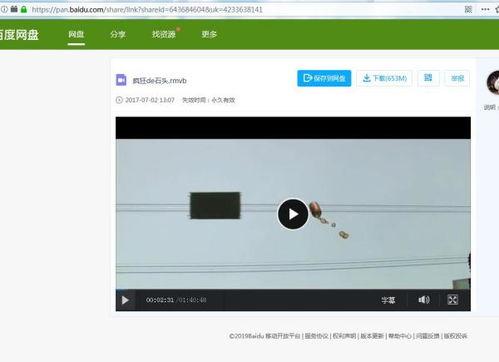Open the browser three-dot page actions menu
Viewport: 499px width, 362px height.
(485, 9)
